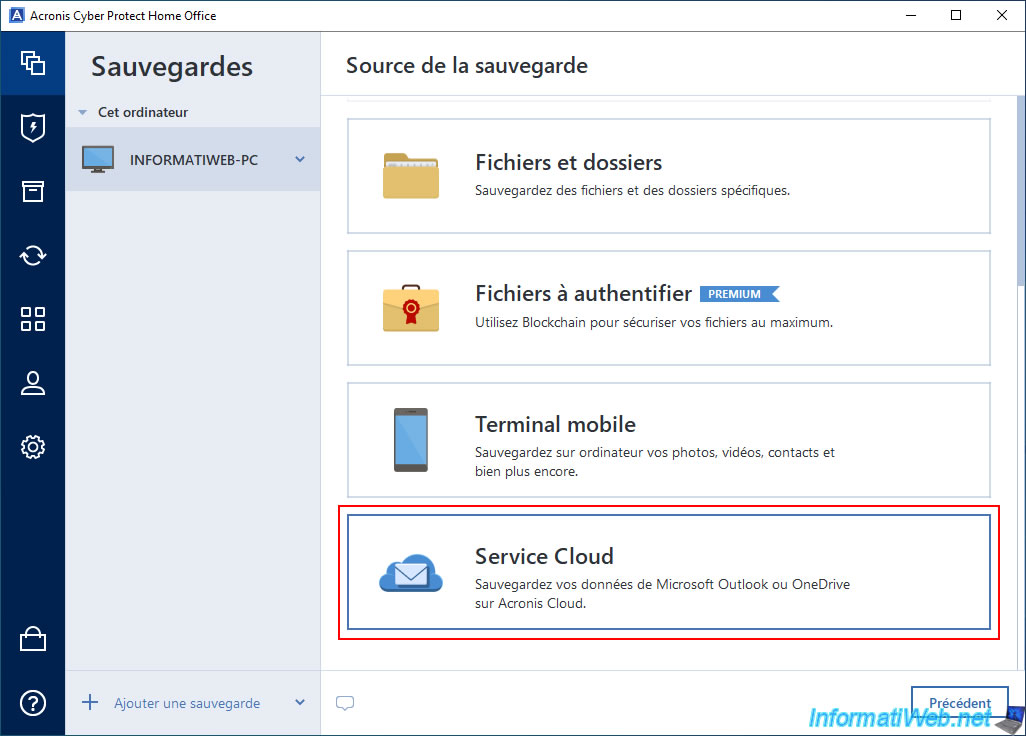Image resolution: width=1026 pixels, height=736 pixels.
Task: Open the Settings gear icon
Action: (x=33, y=447)
